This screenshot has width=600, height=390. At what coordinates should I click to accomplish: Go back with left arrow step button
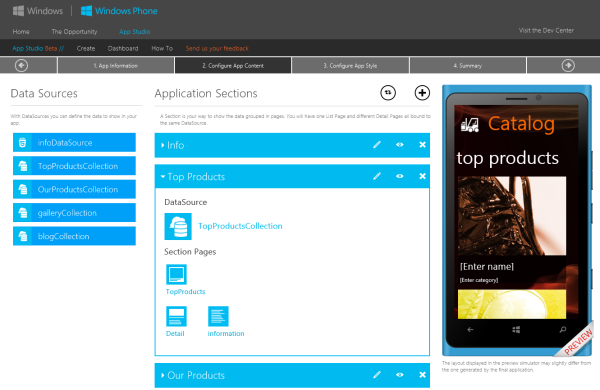tap(21, 65)
